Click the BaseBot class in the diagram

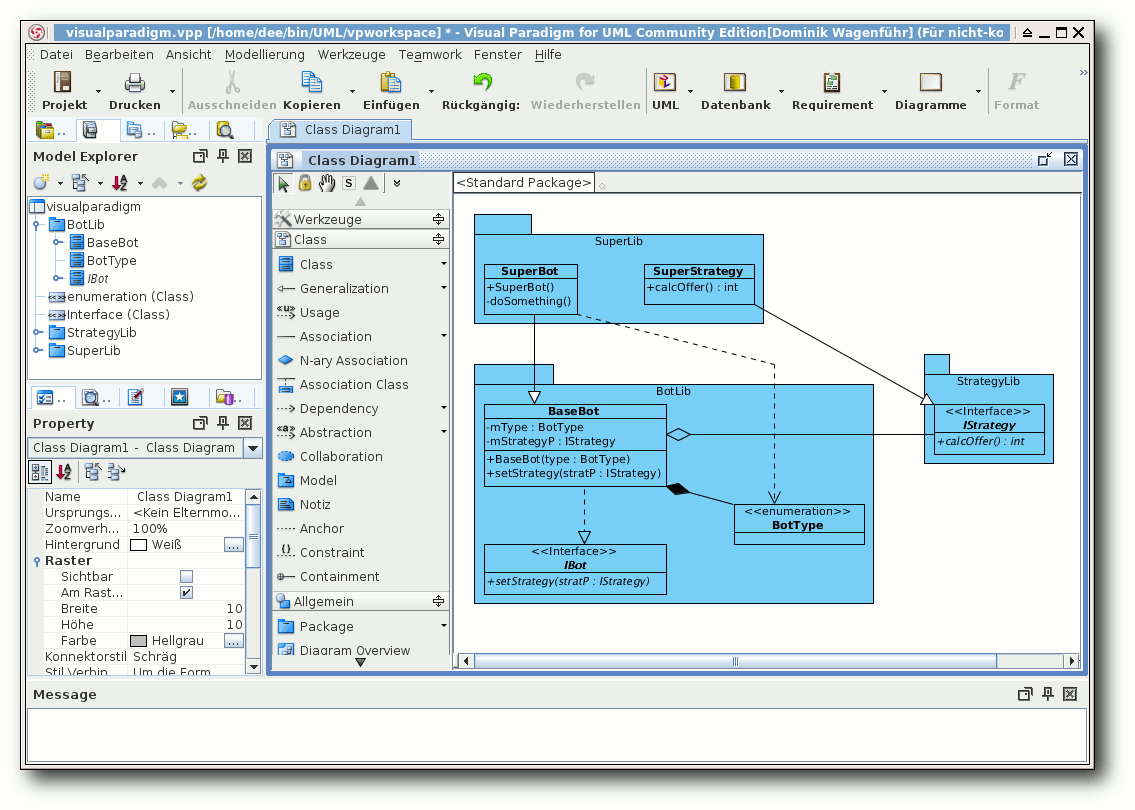click(574, 445)
